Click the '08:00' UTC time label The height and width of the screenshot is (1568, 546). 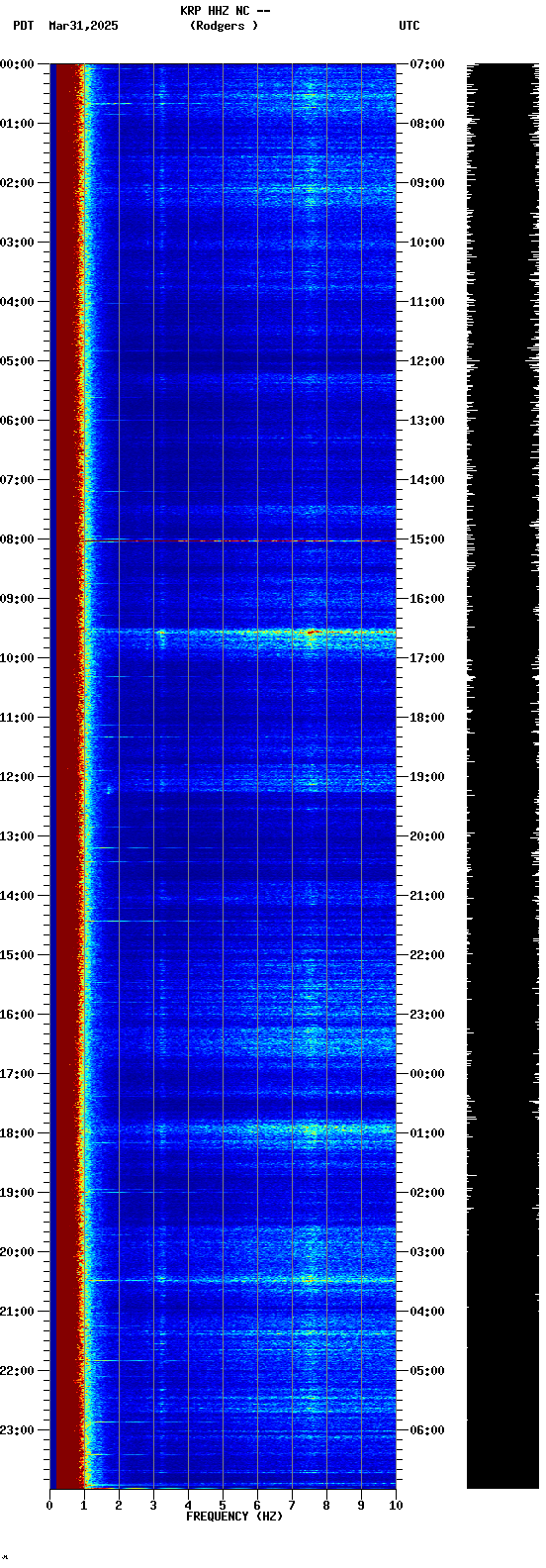427,124
